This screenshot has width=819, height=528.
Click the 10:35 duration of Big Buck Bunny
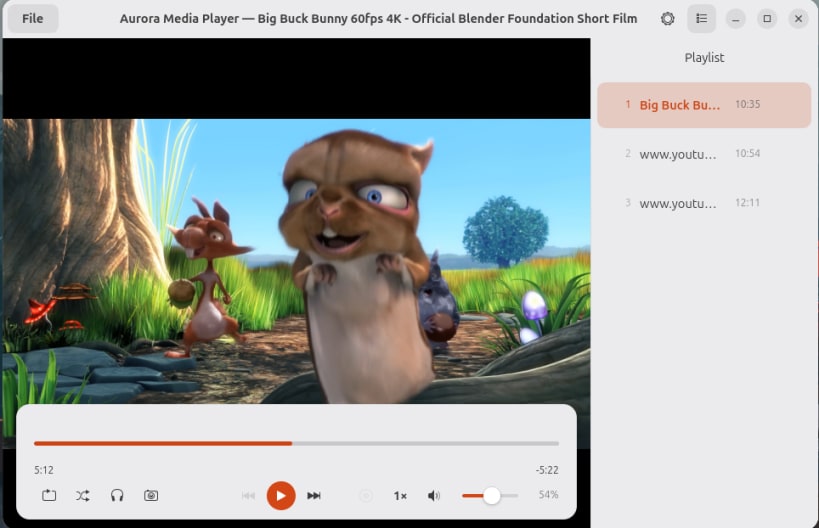pyautogui.click(x=747, y=104)
